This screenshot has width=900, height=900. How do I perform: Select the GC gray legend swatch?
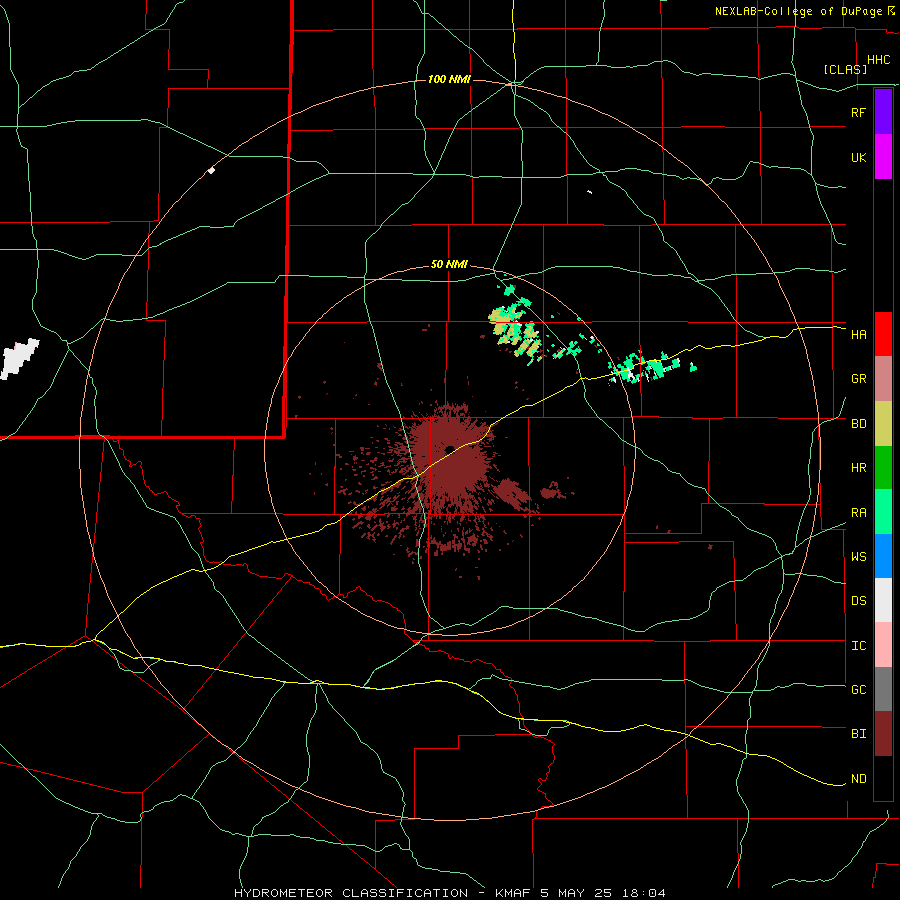883,689
